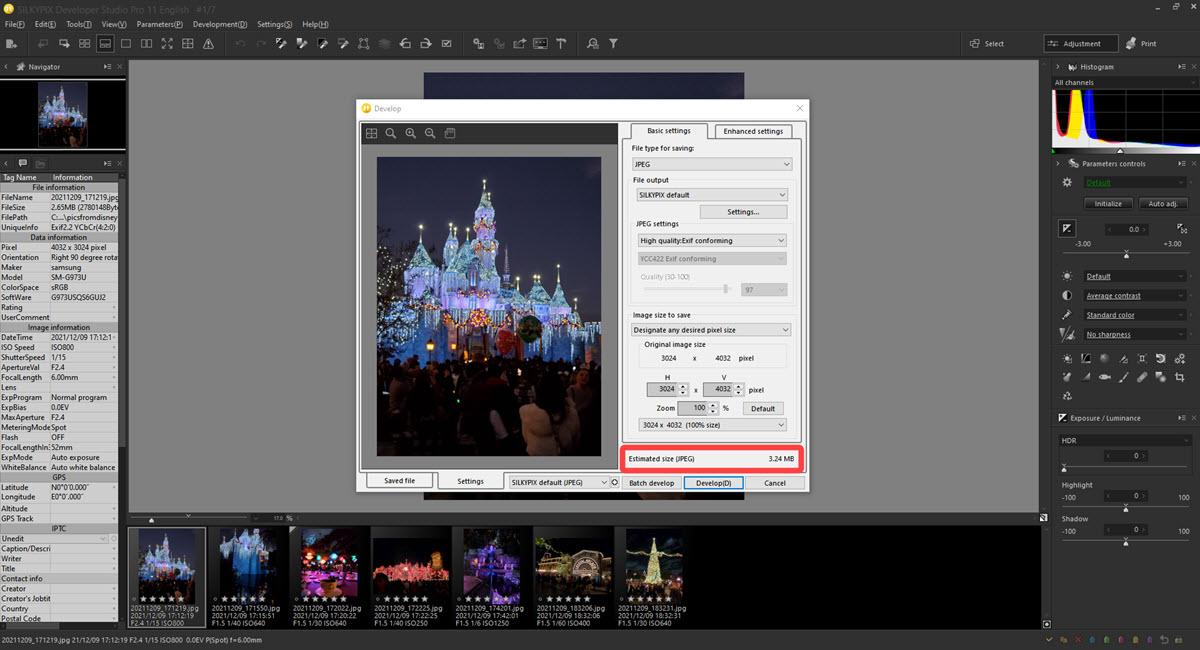Click the brush tool icon in Parameters

pos(1123,377)
